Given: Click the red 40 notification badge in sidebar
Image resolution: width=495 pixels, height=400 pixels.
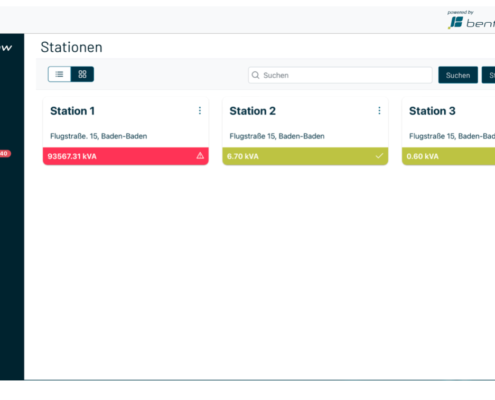Looking at the screenshot, I should 5,154.
